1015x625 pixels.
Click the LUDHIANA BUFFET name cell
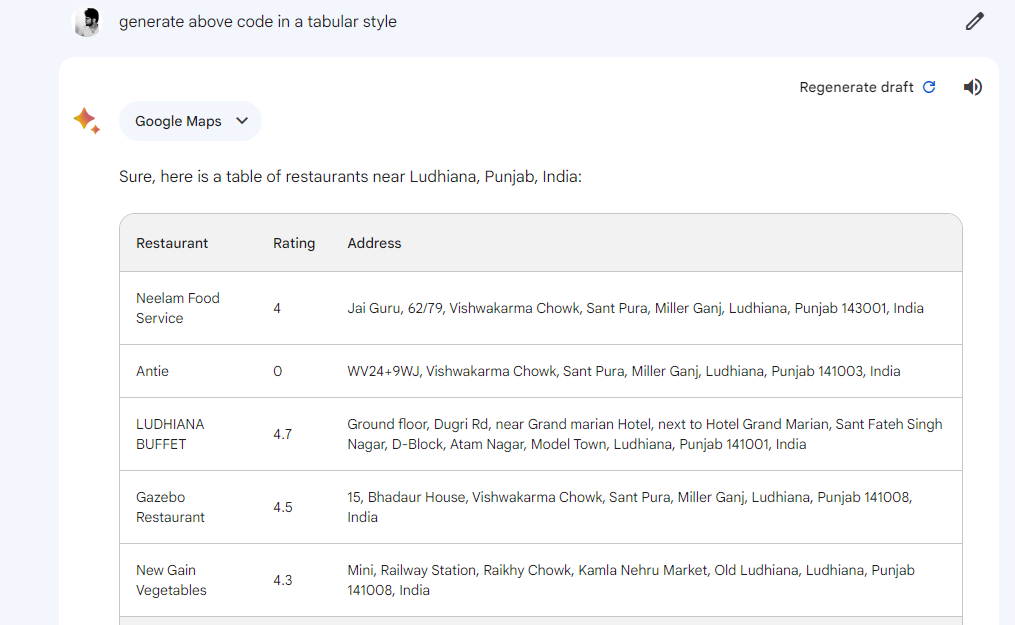[170, 434]
